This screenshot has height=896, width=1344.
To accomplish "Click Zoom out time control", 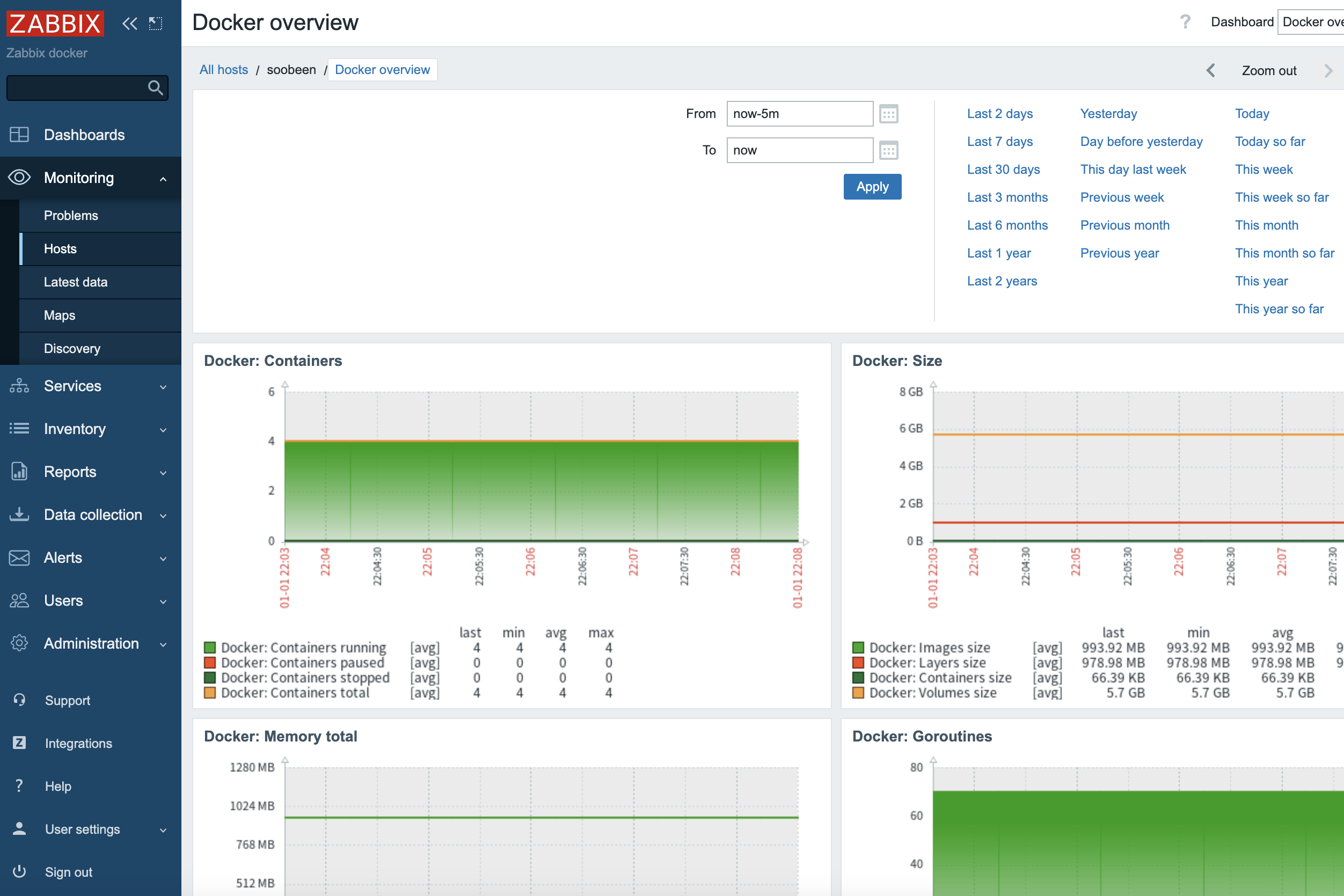I will point(1268,70).
